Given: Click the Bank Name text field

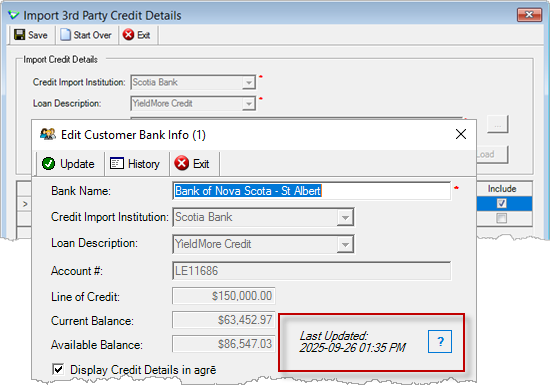Looking at the screenshot, I should pyautogui.click(x=311, y=191).
